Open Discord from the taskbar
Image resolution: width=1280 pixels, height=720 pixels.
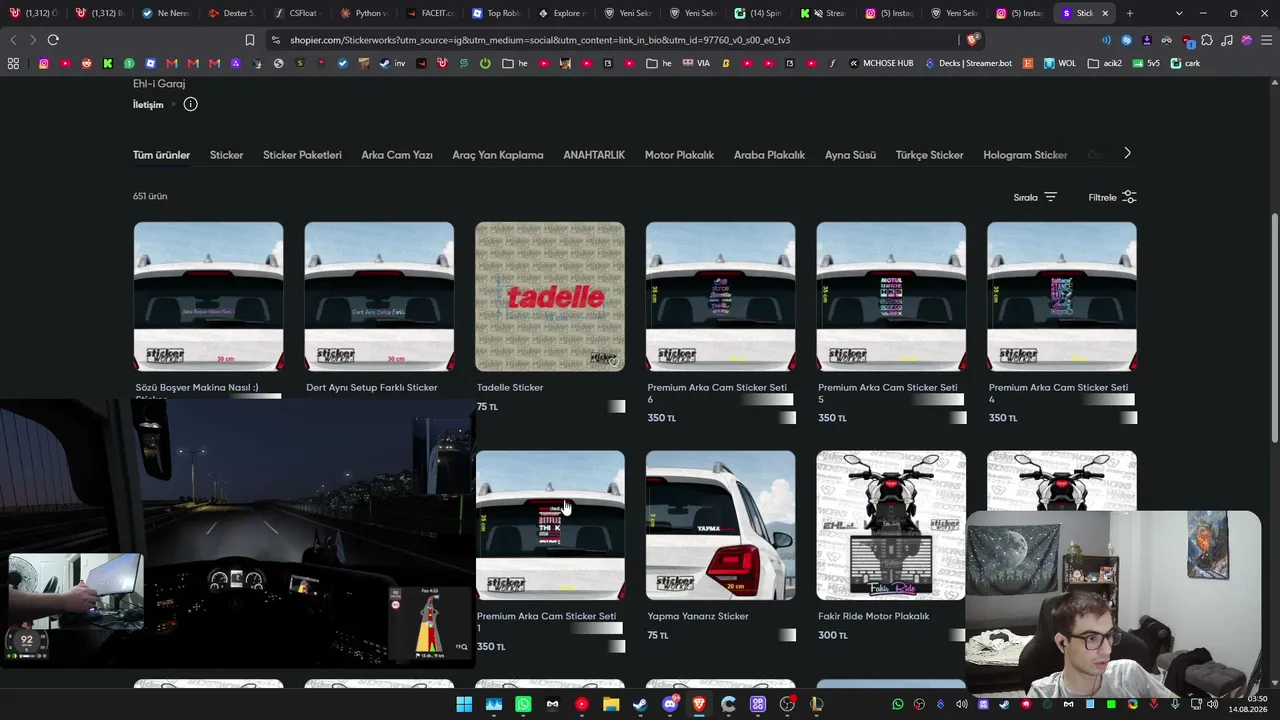[x=670, y=705]
